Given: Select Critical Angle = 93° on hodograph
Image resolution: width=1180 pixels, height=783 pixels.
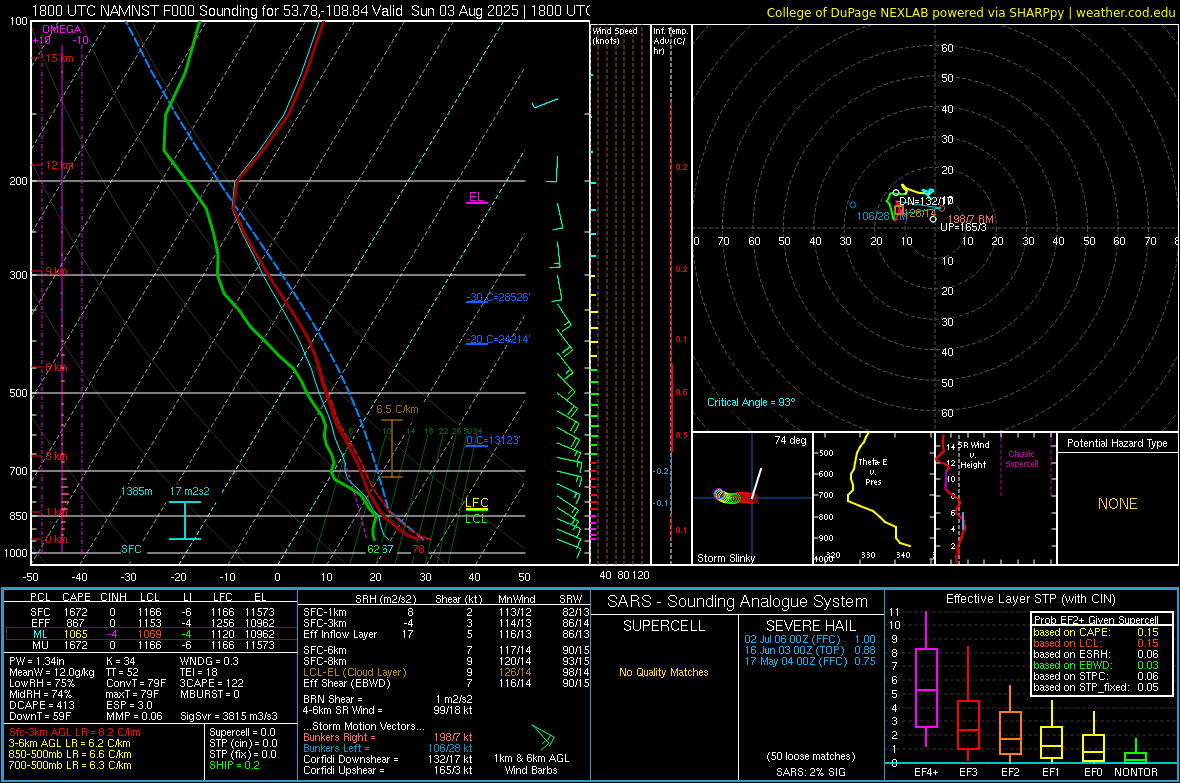Looking at the screenshot, I should pyautogui.click(x=751, y=402).
